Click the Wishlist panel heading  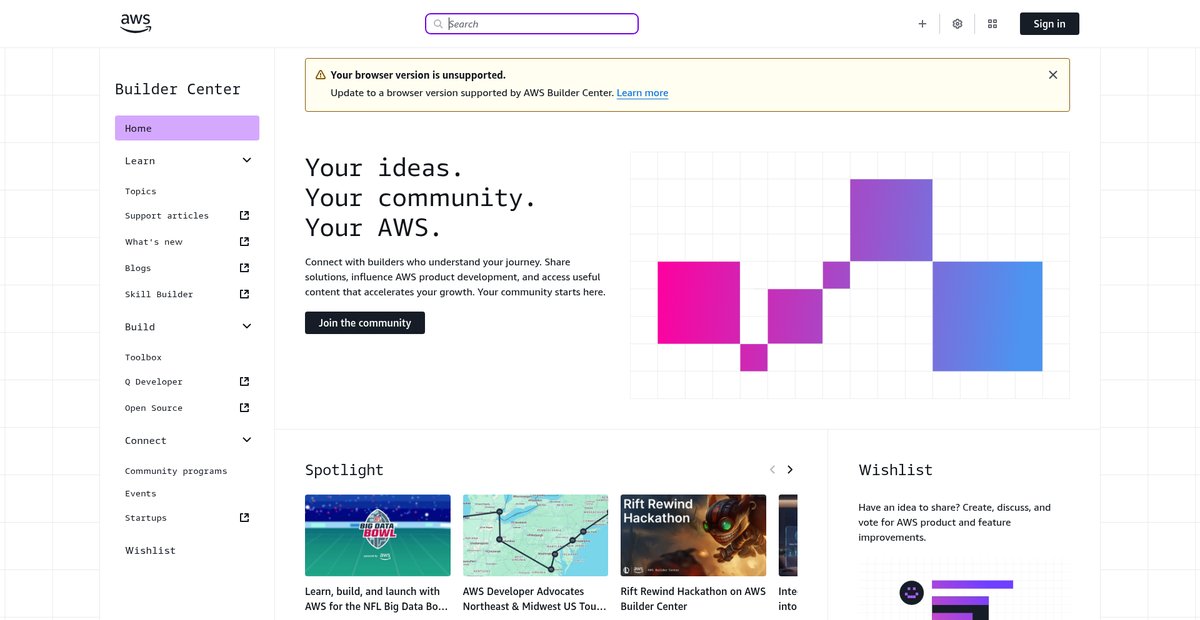point(896,470)
